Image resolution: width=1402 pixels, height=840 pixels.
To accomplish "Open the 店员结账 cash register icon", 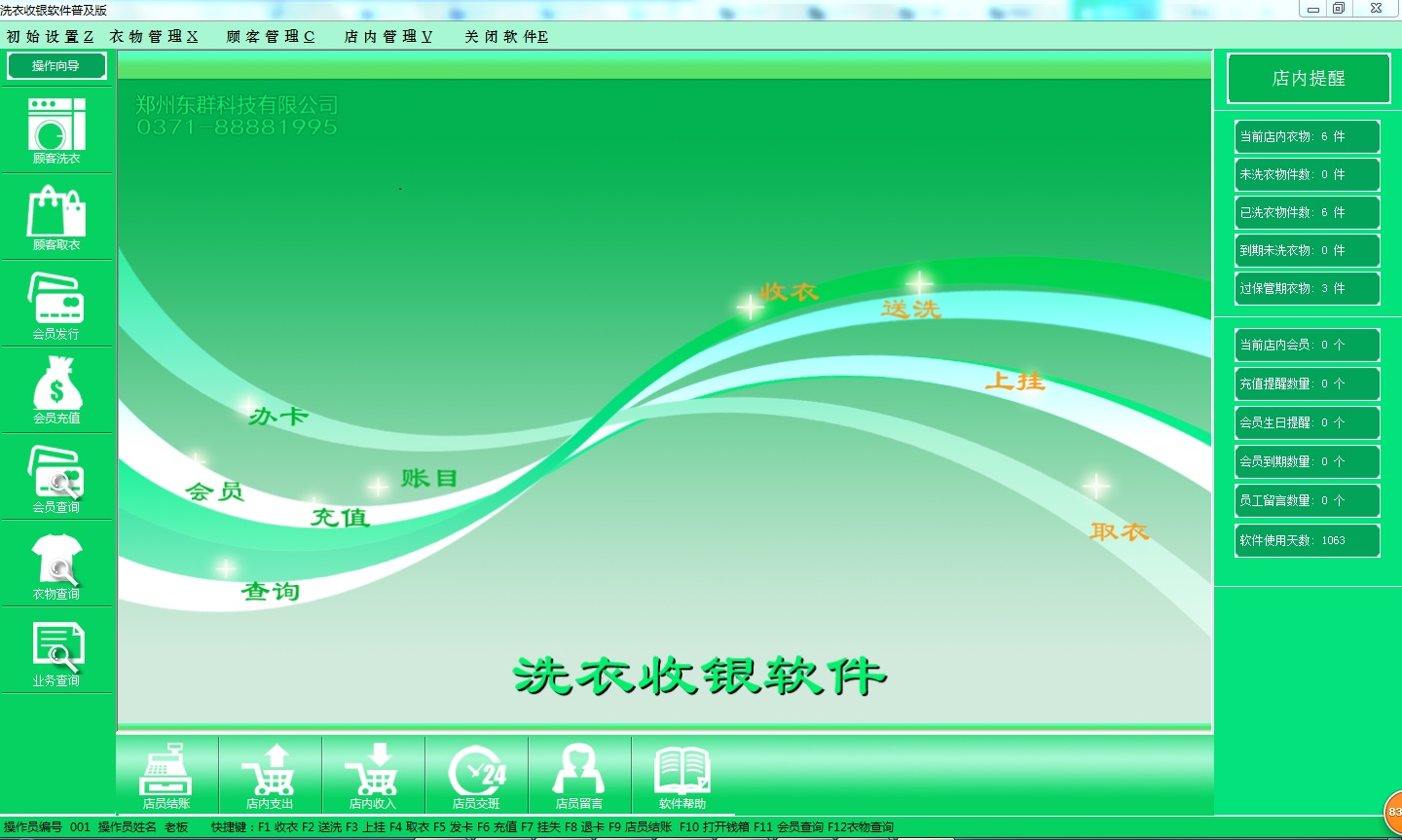I will coord(166,776).
